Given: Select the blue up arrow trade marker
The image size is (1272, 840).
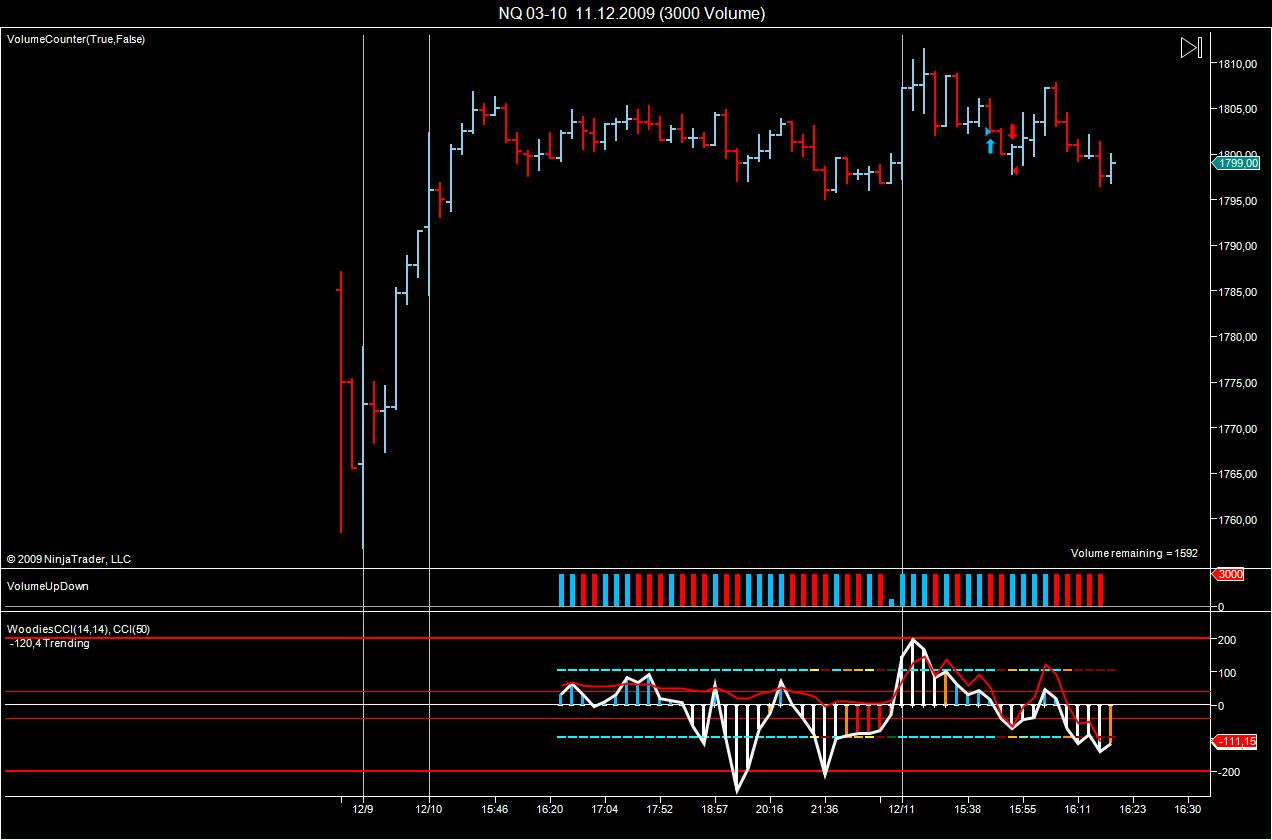Looking at the screenshot, I should tap(990, 147).
